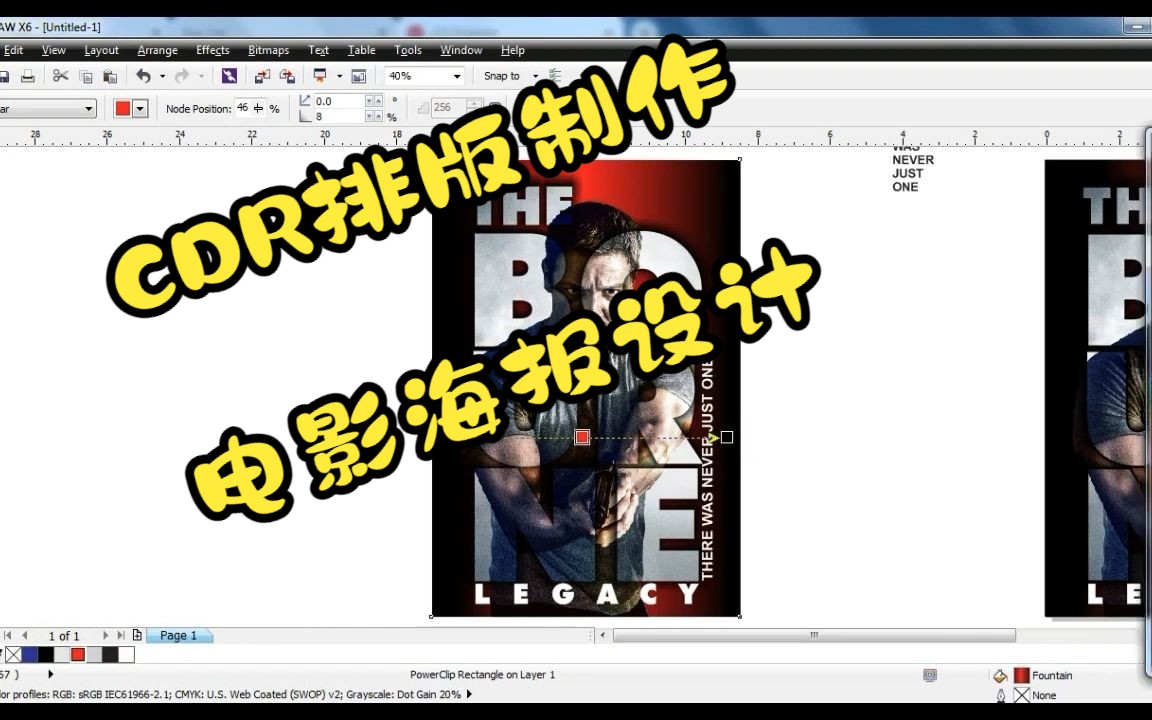Open the Arrange menu
The image size is (1152, 720).
pyautogui.click(x=157, y=50)
